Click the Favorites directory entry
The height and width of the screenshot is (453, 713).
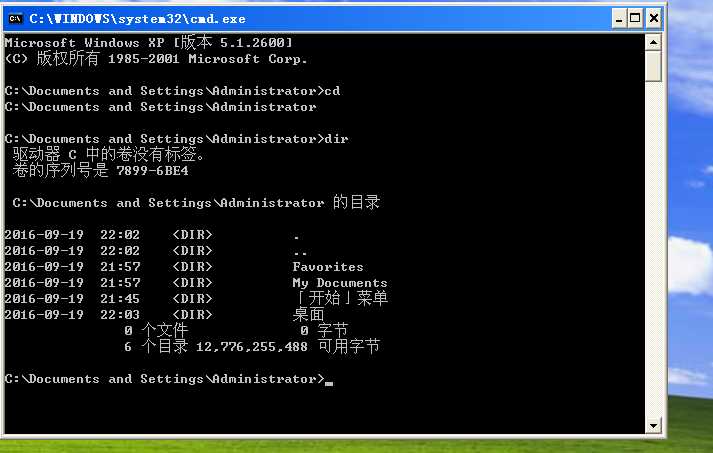pos(328,267)
